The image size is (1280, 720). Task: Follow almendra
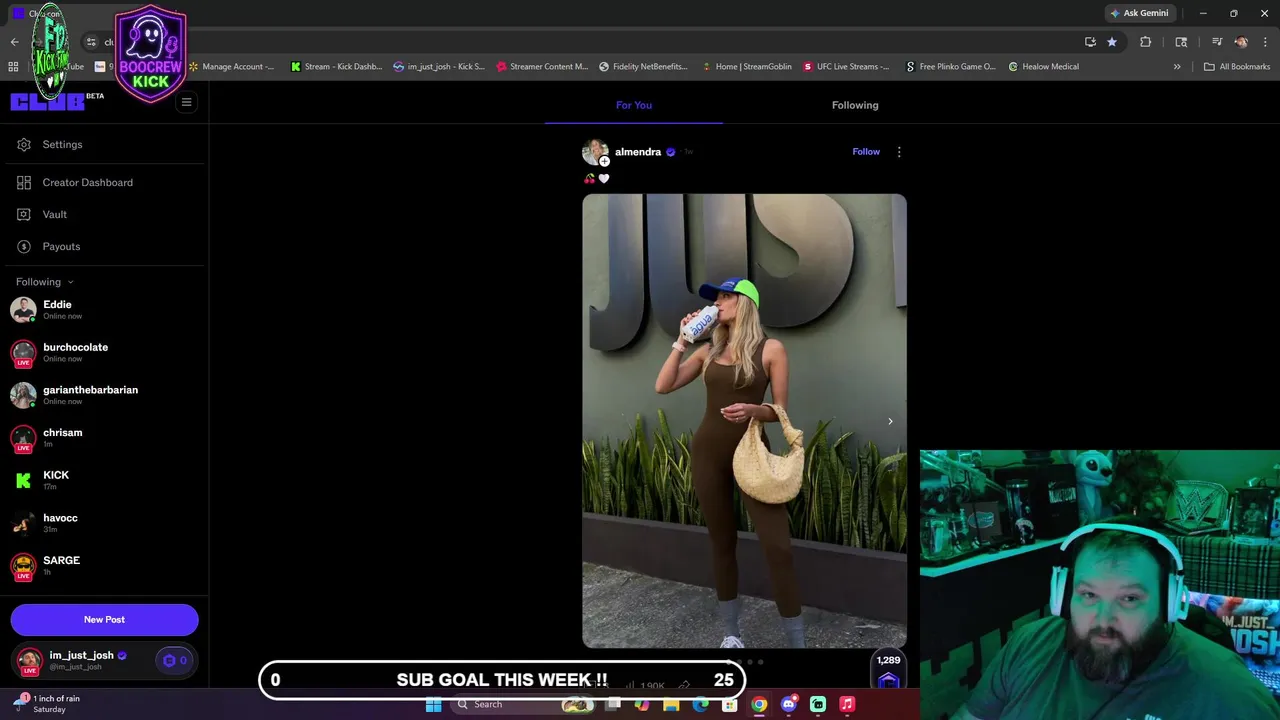click(866, 152)
